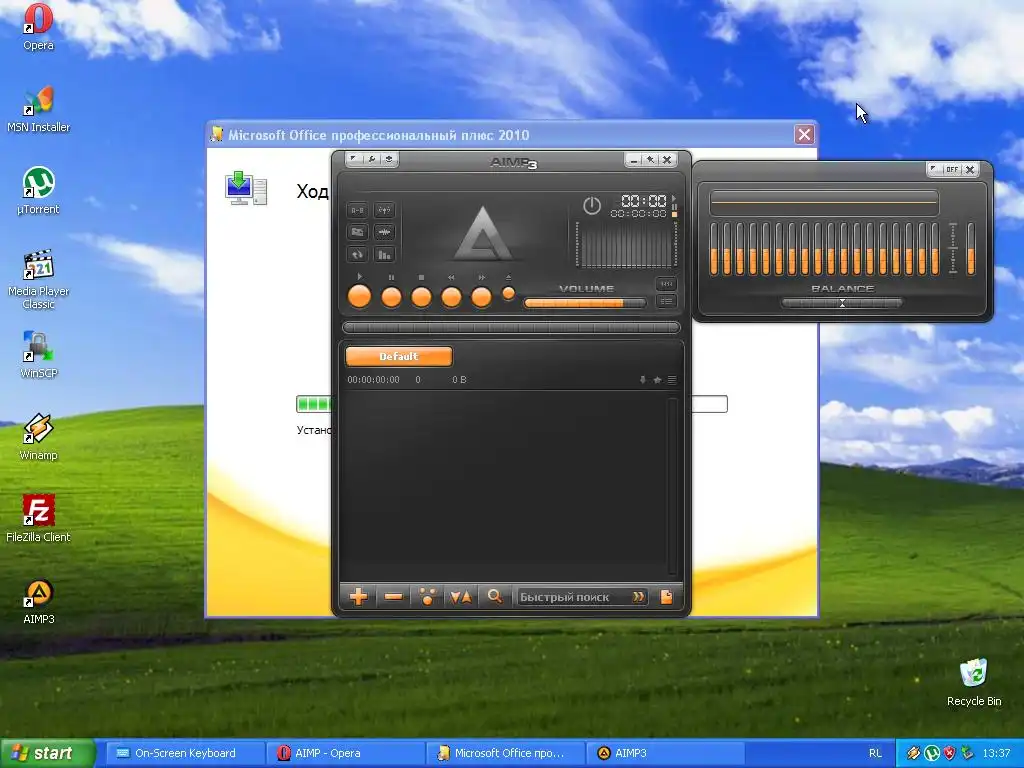The height and width of the screenshot is (768, 1024).
Task: Go to previous track in AIMP3
Action: (x=451, y=297)
